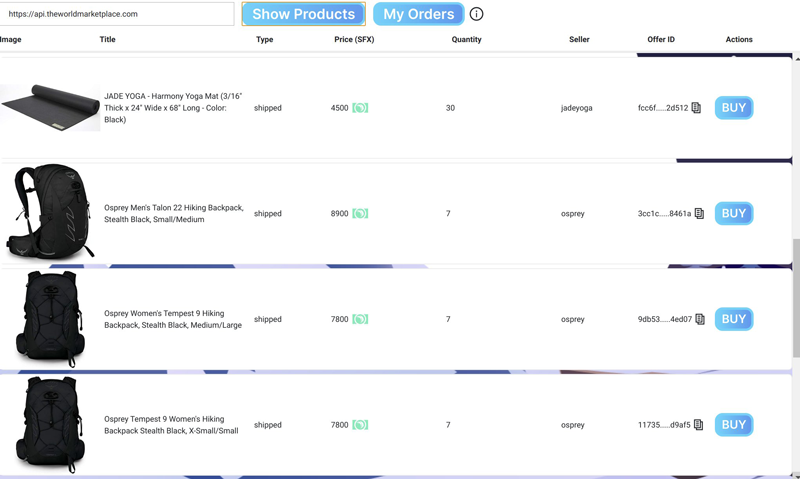Image resolution: width=800 pixels, height=479 pixels.
Task: Buy the Jade Yoga Harmony mat
Action: pyautogui.click(x=734, y=108)
